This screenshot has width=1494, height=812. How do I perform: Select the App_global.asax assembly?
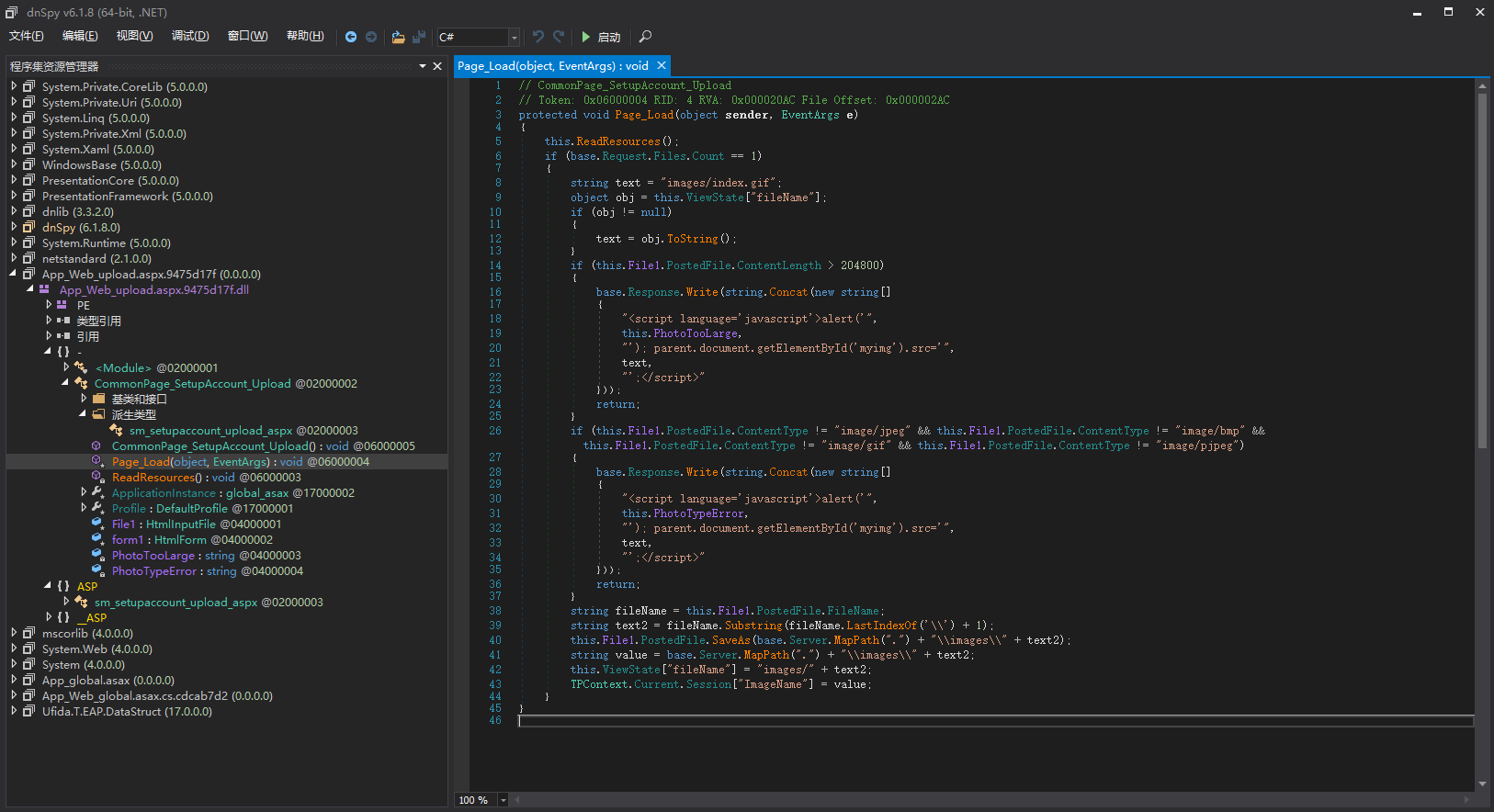point(108,680)
